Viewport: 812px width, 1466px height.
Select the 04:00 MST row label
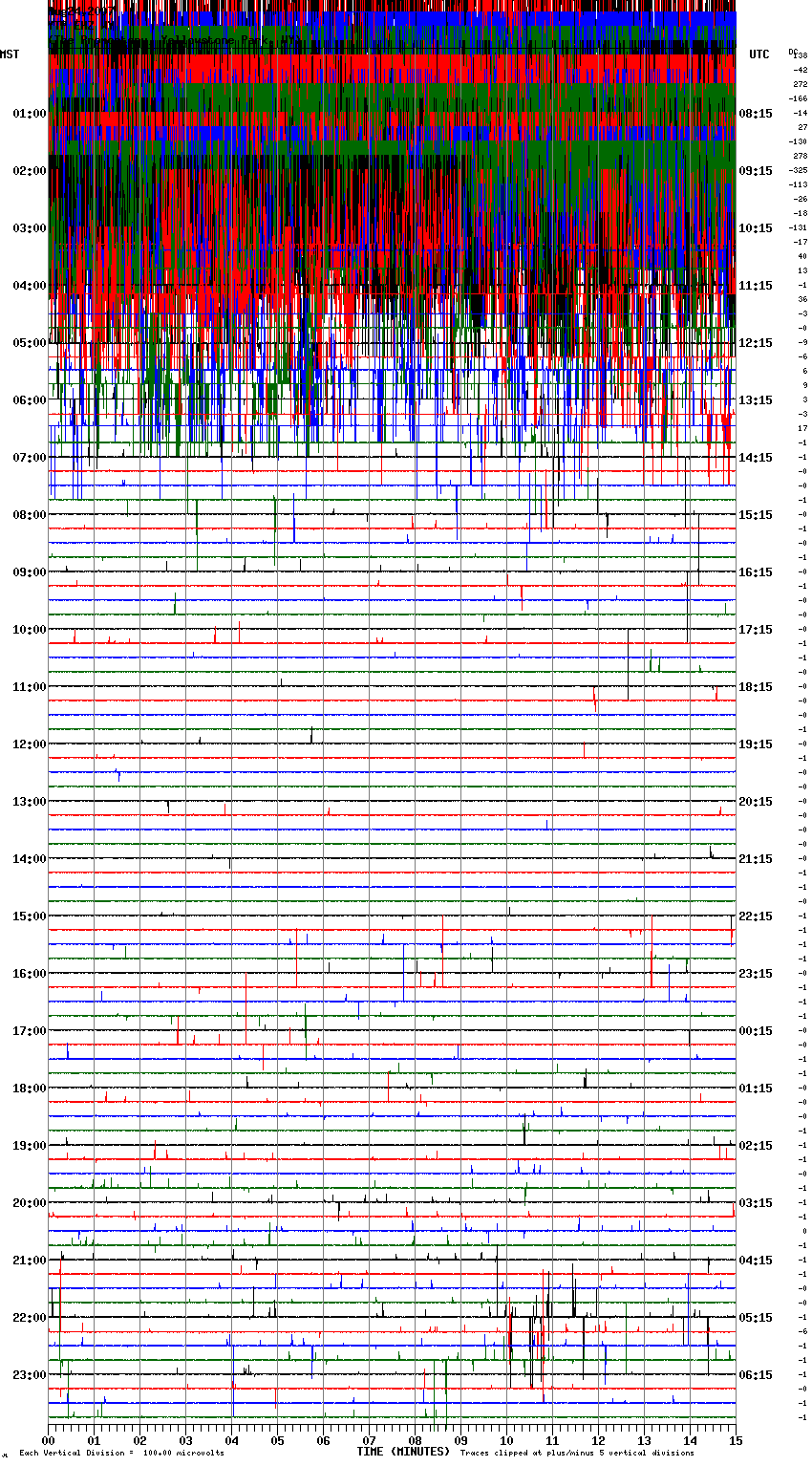[30, 286]
